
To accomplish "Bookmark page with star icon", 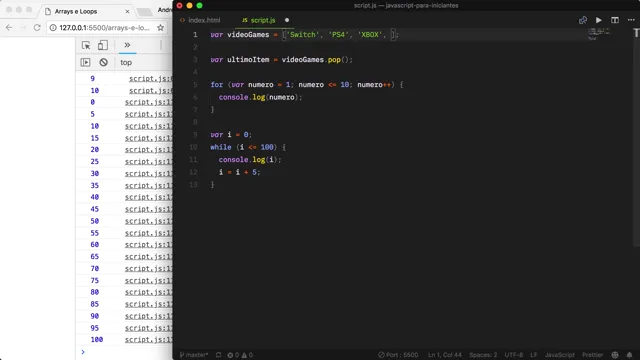I will tap(160, 27).
